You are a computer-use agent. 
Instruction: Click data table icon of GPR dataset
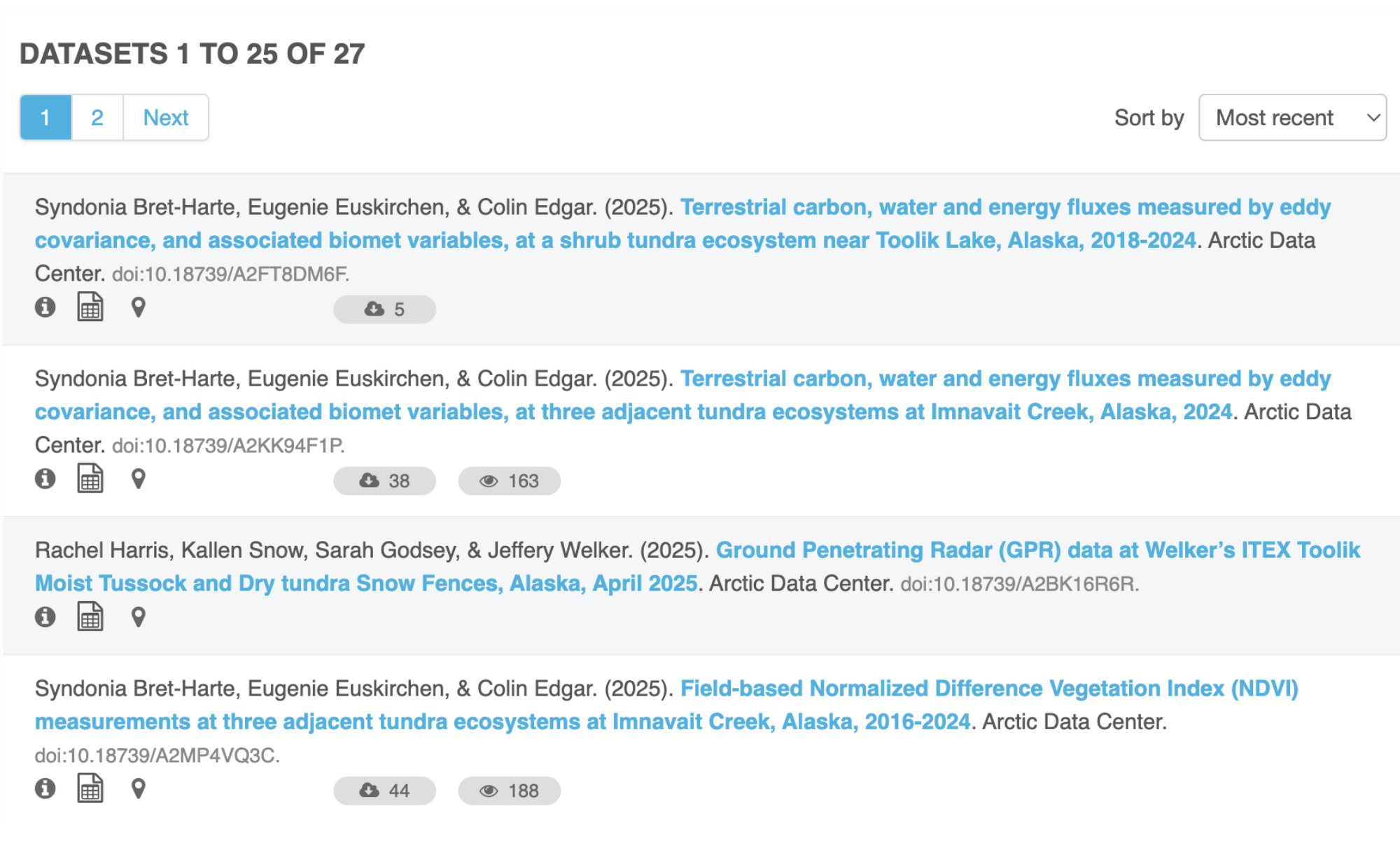pos(90,617)
